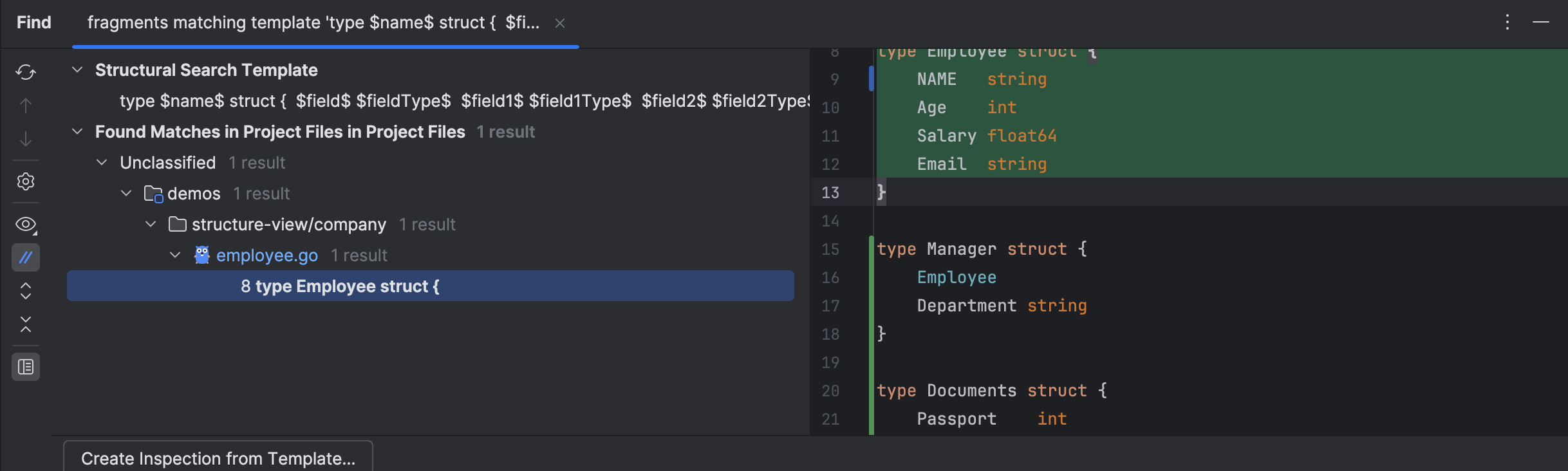Click 'float64' type on Salary line

(x=1022, y=136)
